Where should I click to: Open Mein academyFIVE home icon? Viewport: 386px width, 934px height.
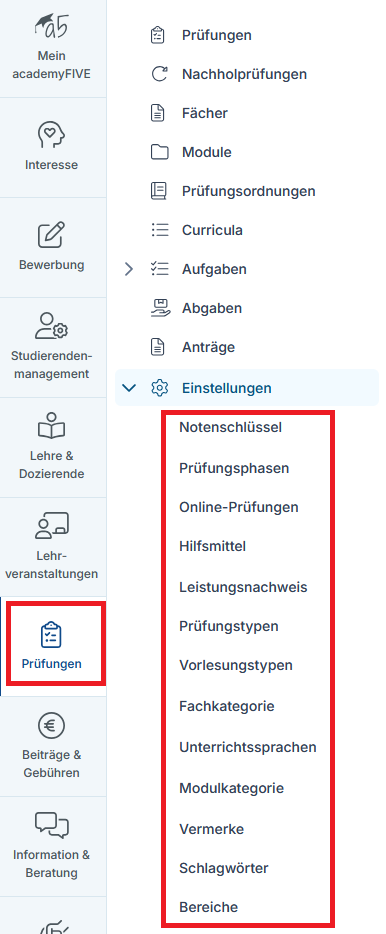click(x=51, y=27)
